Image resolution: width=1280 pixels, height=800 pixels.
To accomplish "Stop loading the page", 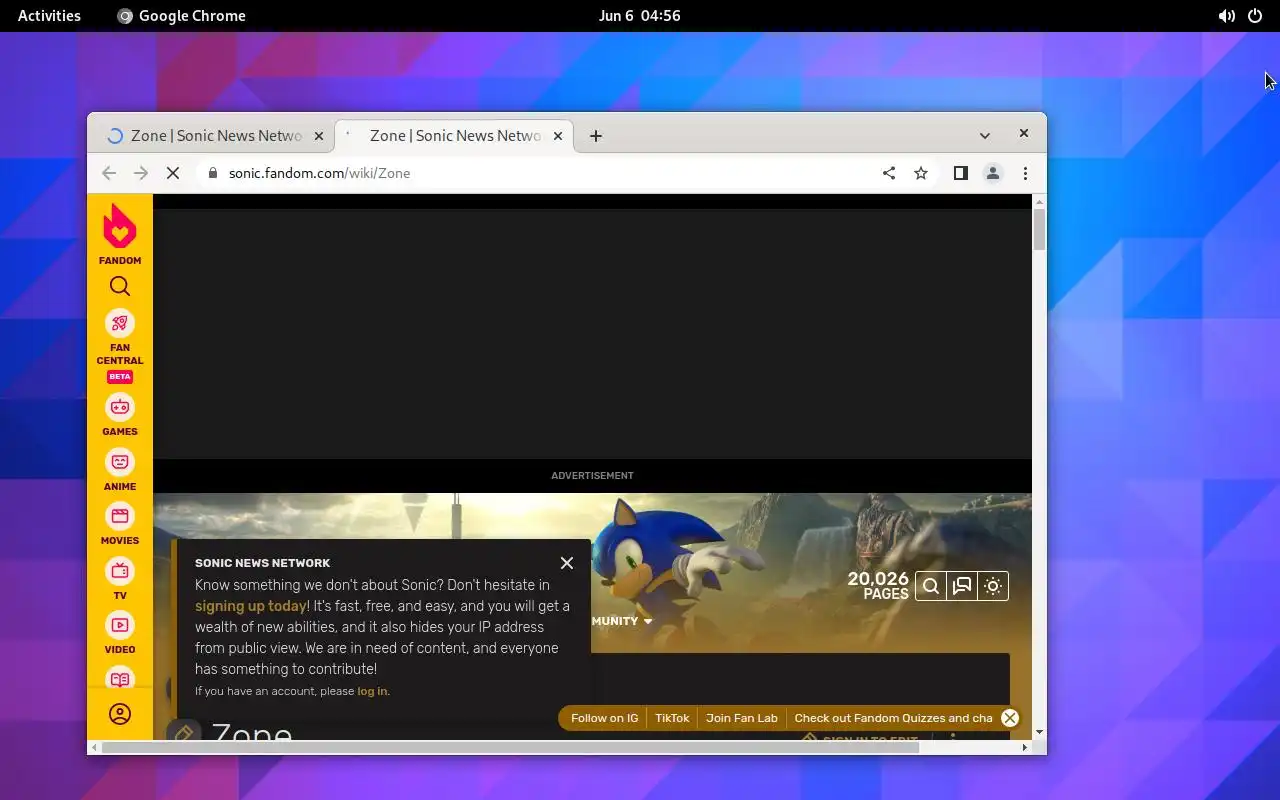I will tap(173, 173).
